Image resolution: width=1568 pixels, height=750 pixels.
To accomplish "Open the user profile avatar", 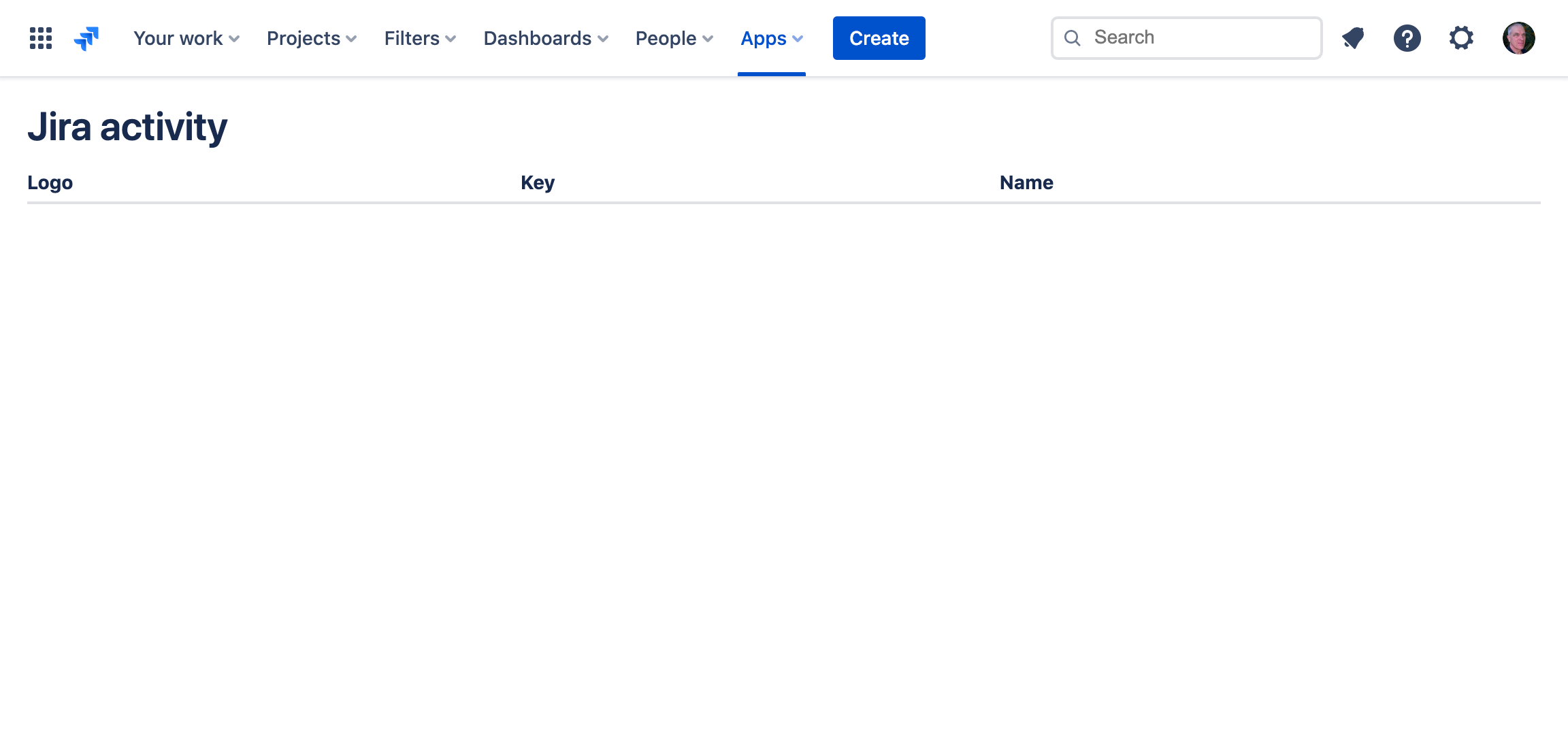I will point(1518,38).
